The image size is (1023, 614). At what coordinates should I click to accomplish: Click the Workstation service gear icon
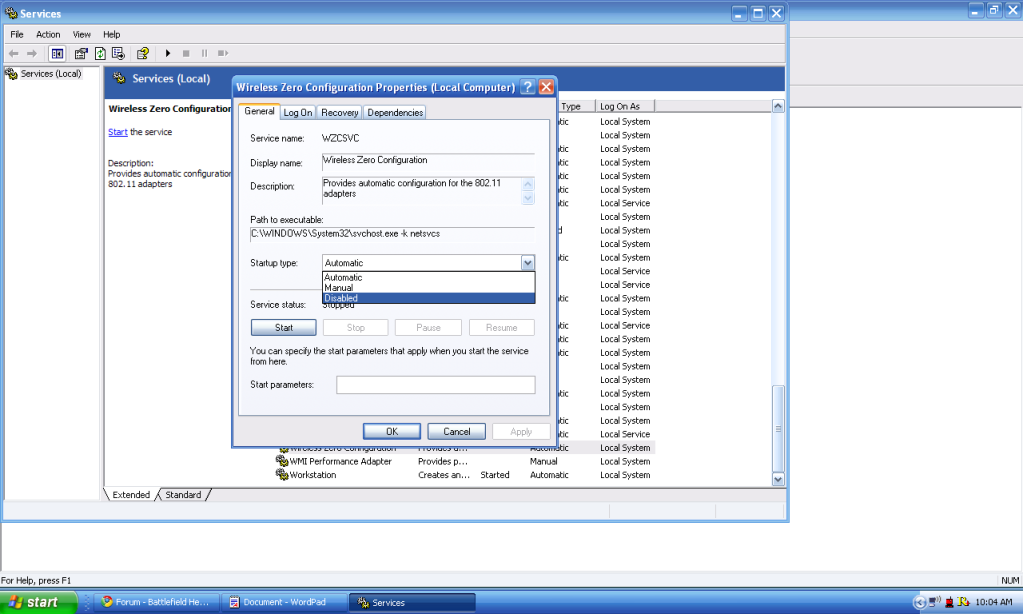pos(282,475)
